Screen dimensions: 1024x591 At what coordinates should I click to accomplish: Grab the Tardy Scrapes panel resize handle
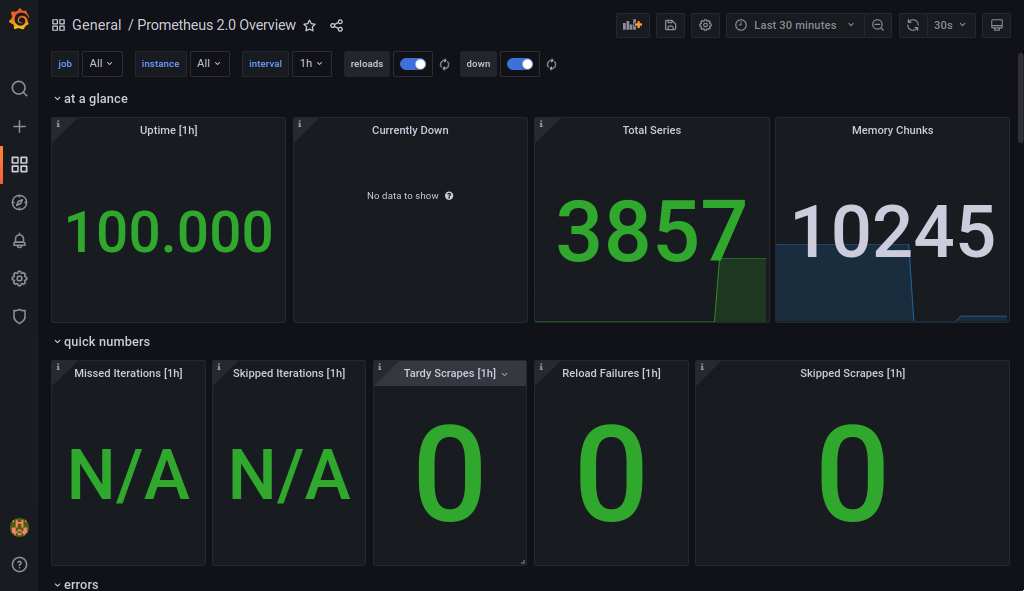point(522,562)
